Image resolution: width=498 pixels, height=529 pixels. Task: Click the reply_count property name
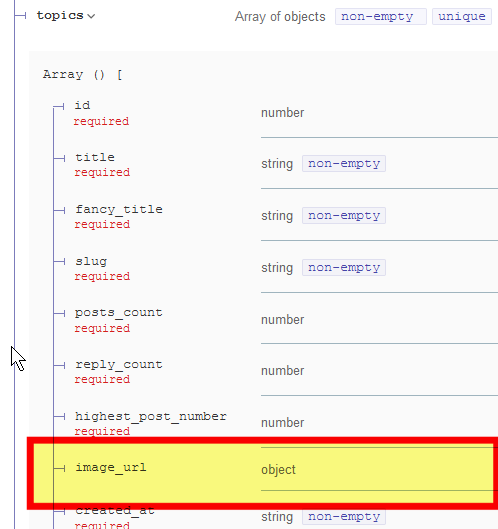click(x=119, y=365)
